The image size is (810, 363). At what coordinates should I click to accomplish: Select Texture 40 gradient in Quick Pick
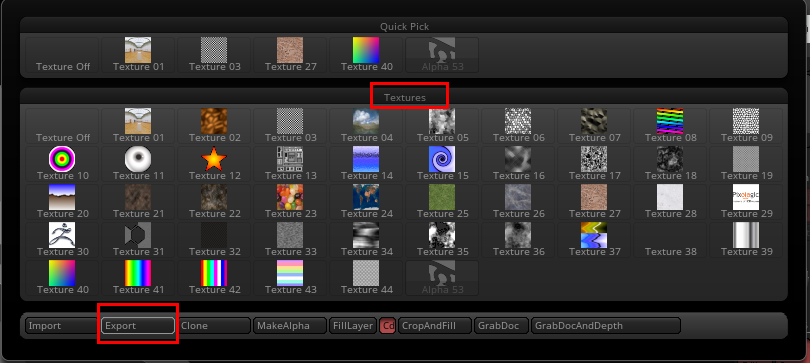point(366,54)
